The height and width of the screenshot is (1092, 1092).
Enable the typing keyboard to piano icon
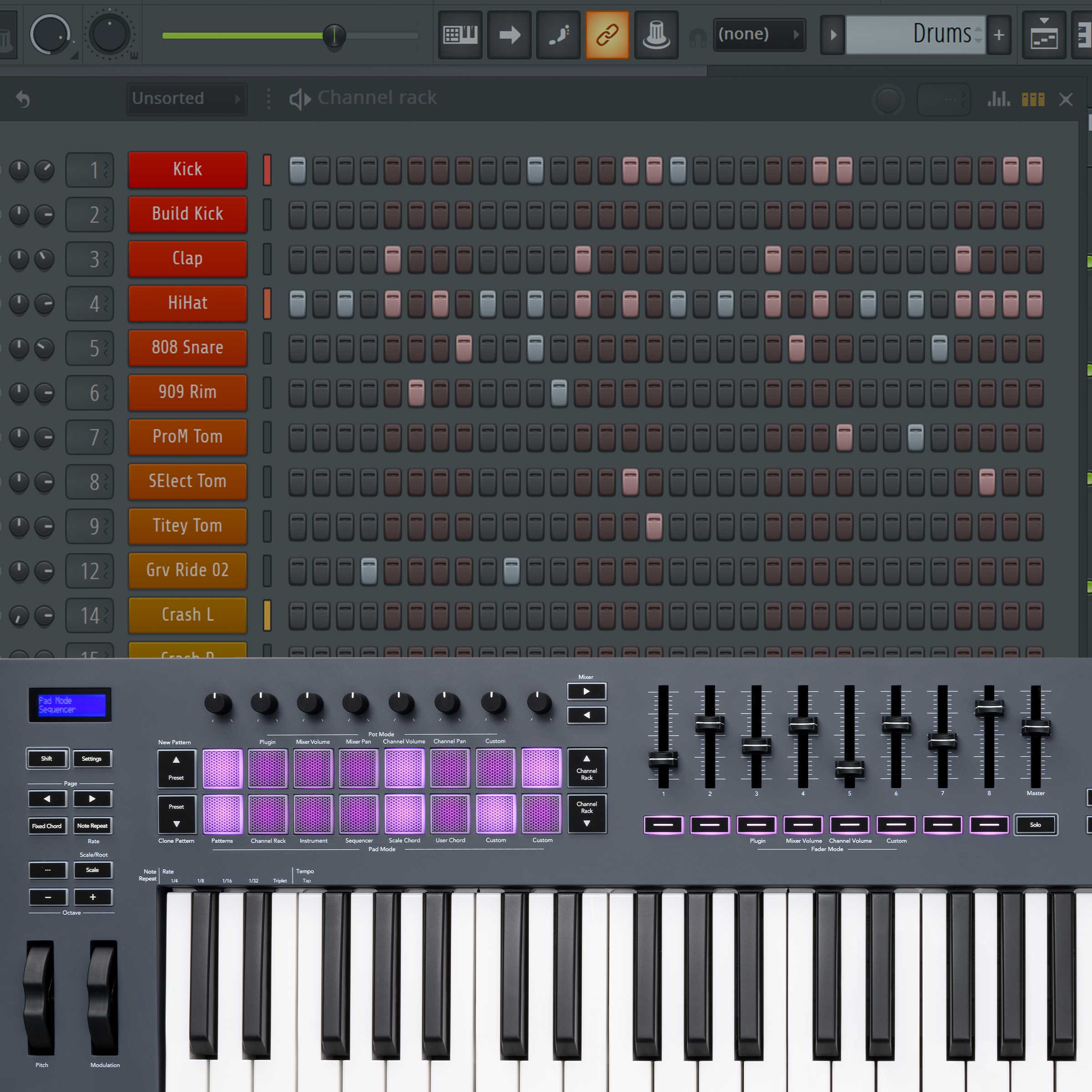(460, 34)
